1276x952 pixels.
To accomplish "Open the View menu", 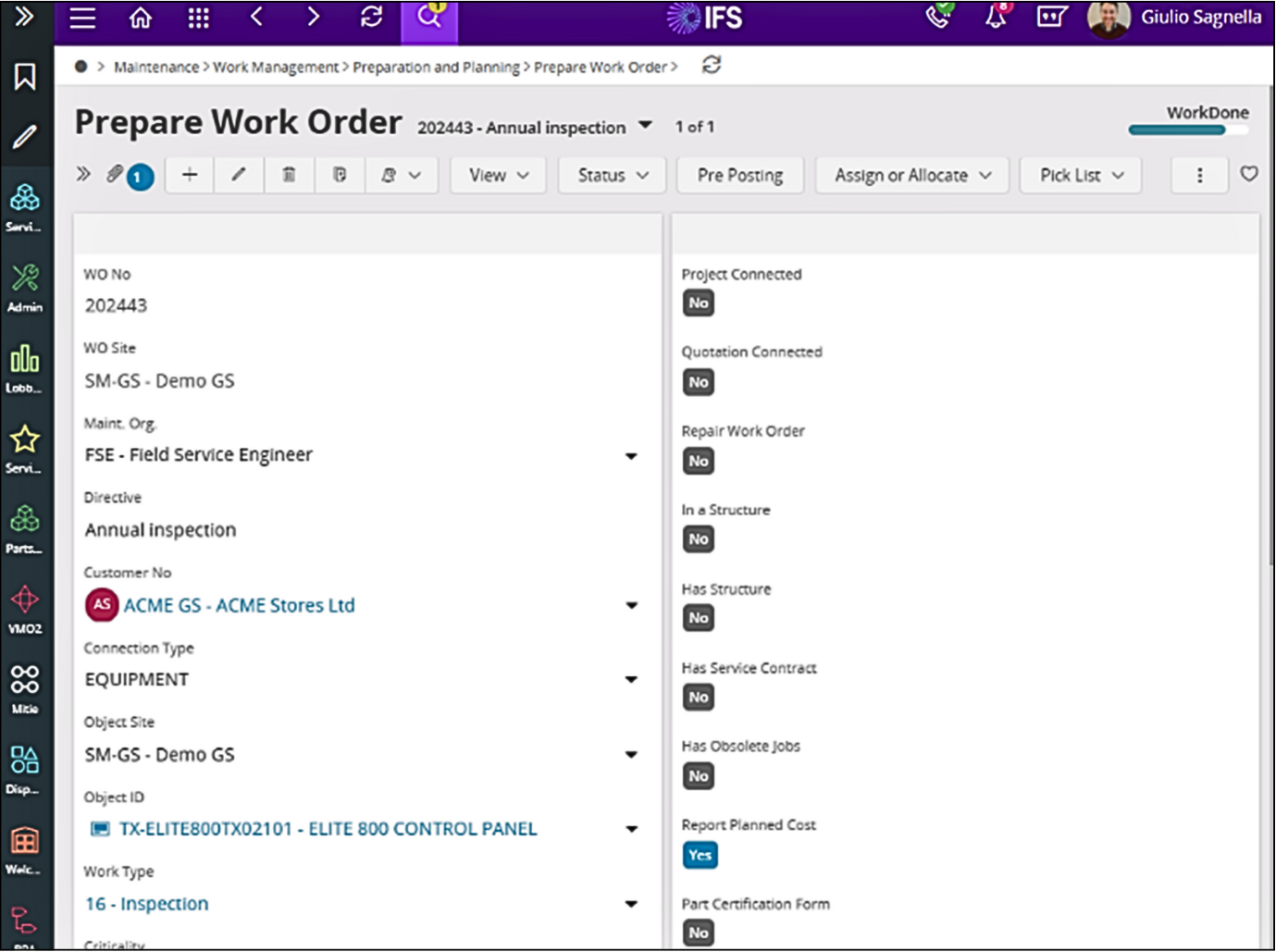I will pyautogui.click(x=497, y=175).
